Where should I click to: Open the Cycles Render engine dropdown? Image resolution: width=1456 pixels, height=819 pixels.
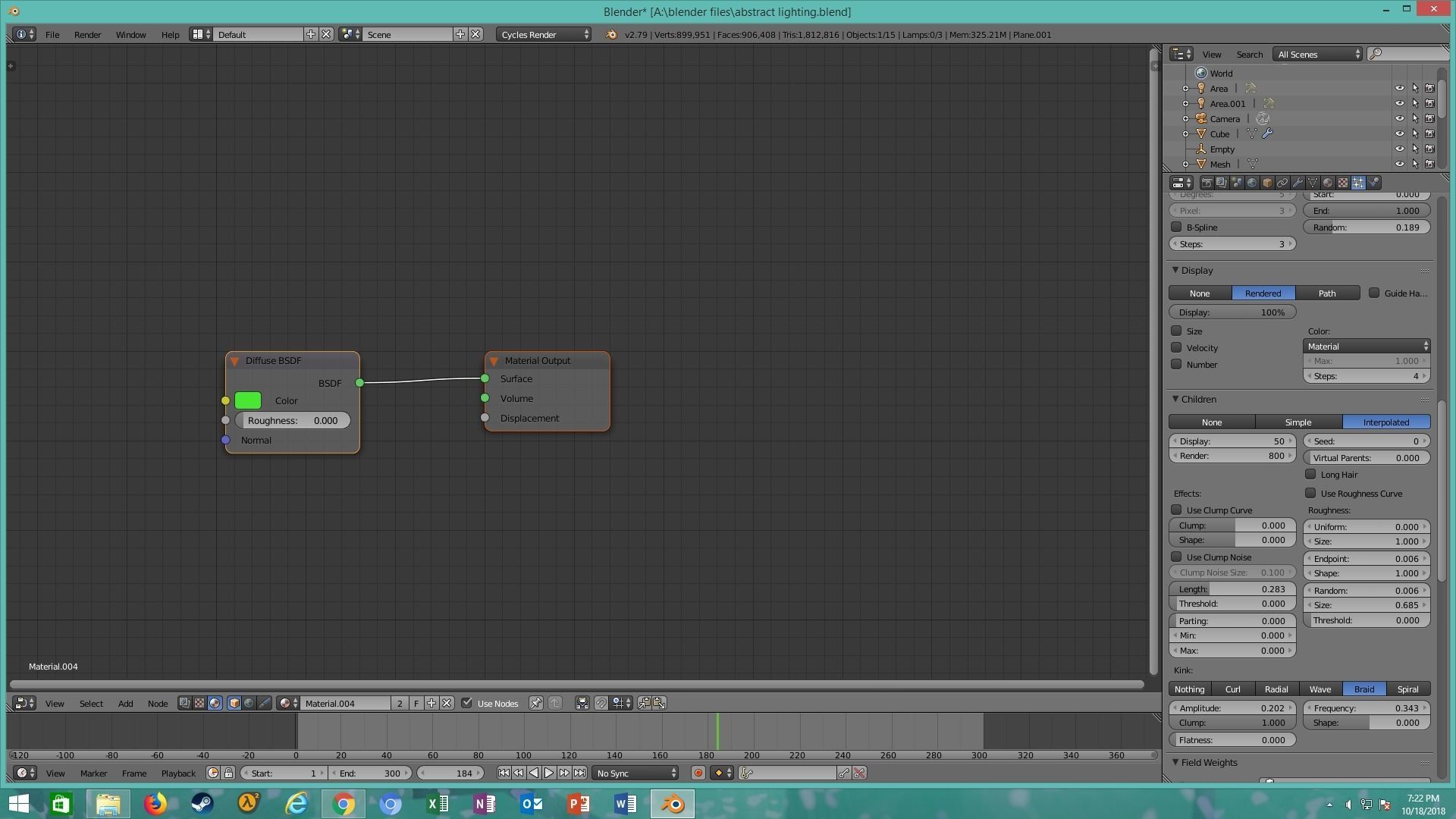[x=544, y=35]
